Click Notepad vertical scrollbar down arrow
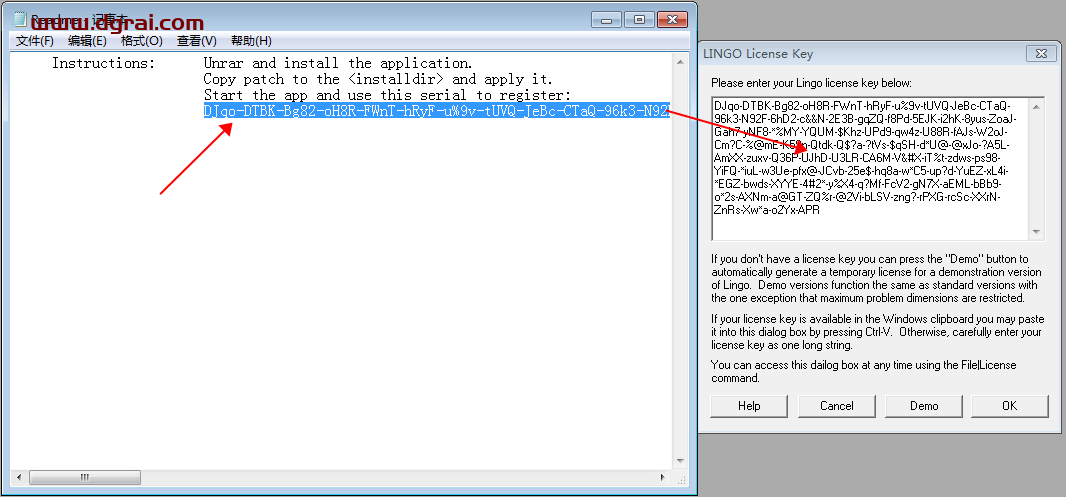 [680, 461]
